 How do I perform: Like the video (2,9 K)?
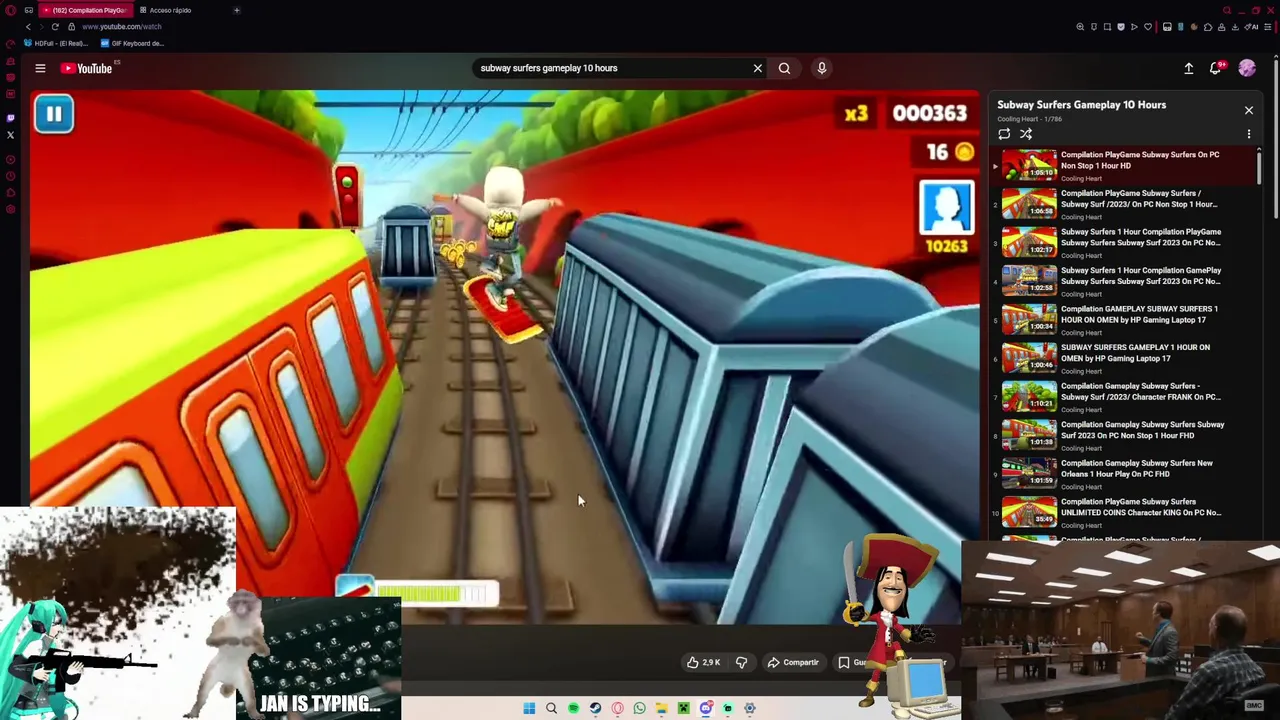[703, 662]
